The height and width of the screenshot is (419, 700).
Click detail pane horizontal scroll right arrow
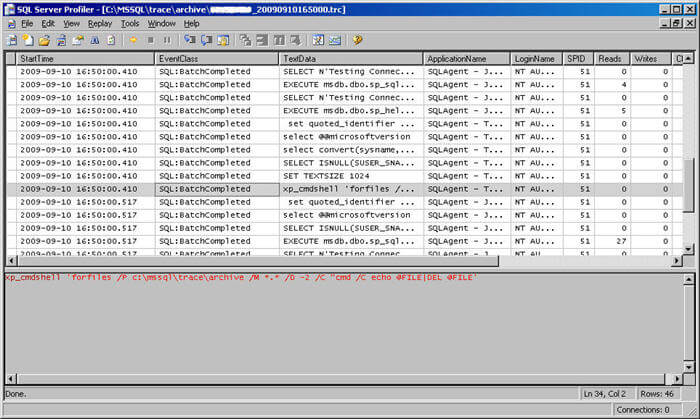(x=677, y=379)
